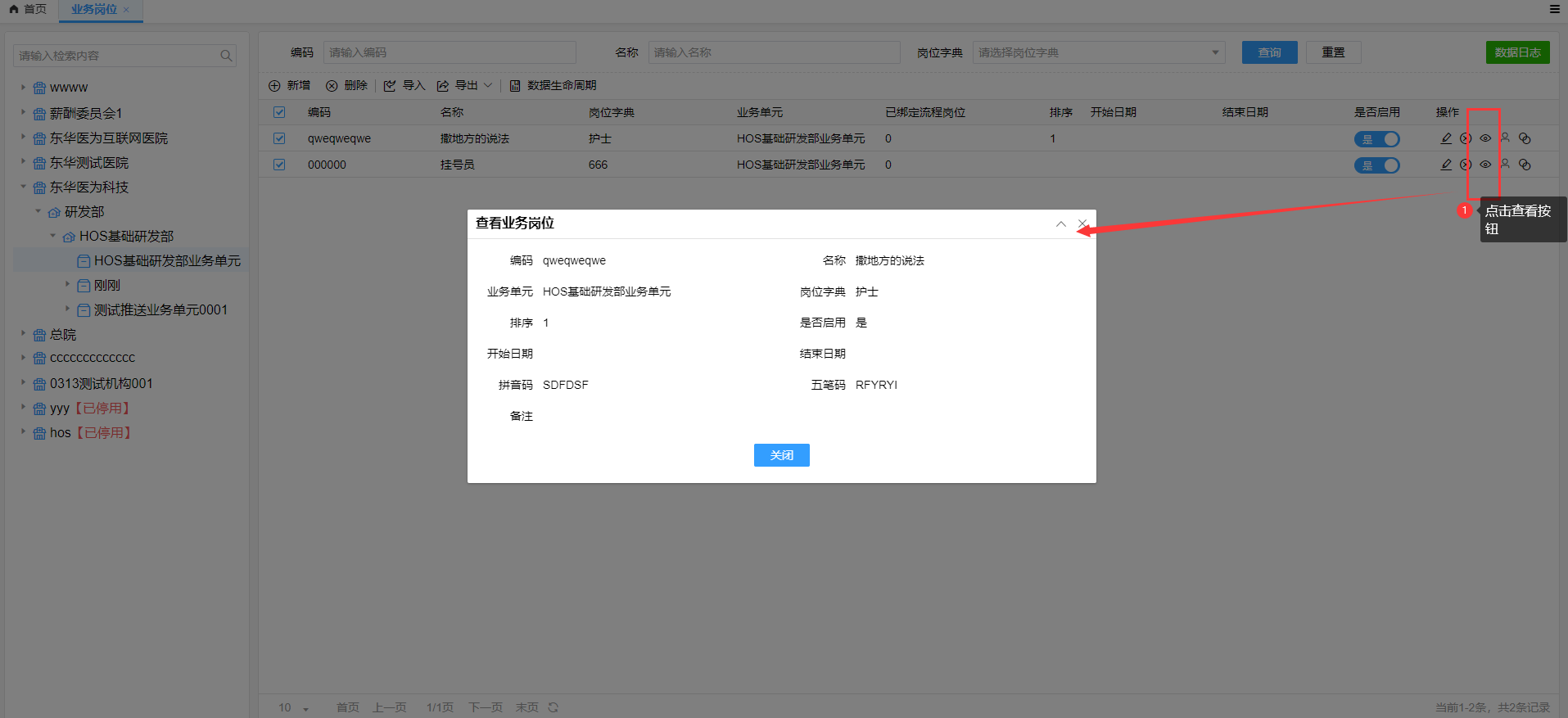Click the search magnifier icon in the tree search box
Viewport: 1568px width, 718px height.
[226, 56]
